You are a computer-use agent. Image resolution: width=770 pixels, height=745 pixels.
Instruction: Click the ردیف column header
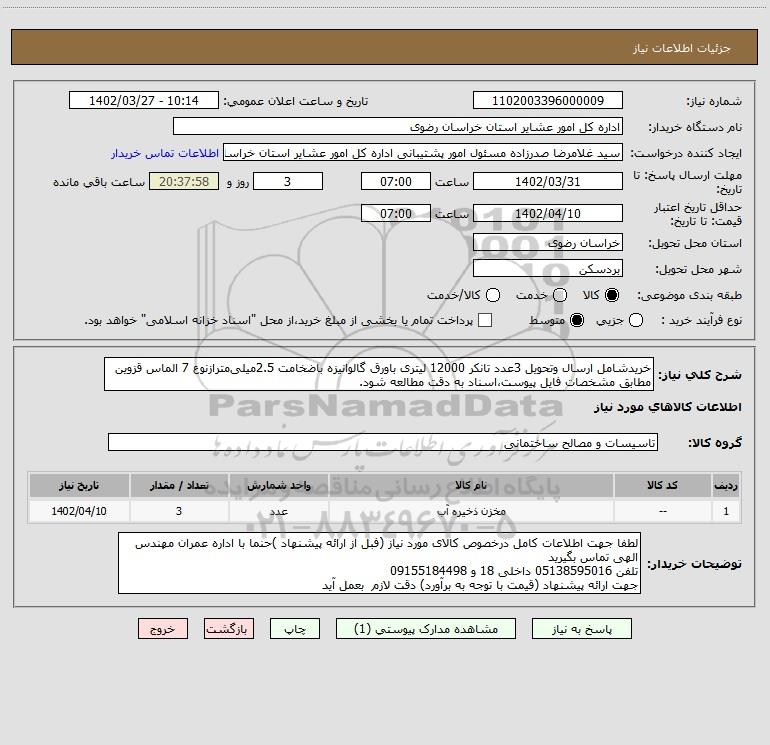(726, 485)
